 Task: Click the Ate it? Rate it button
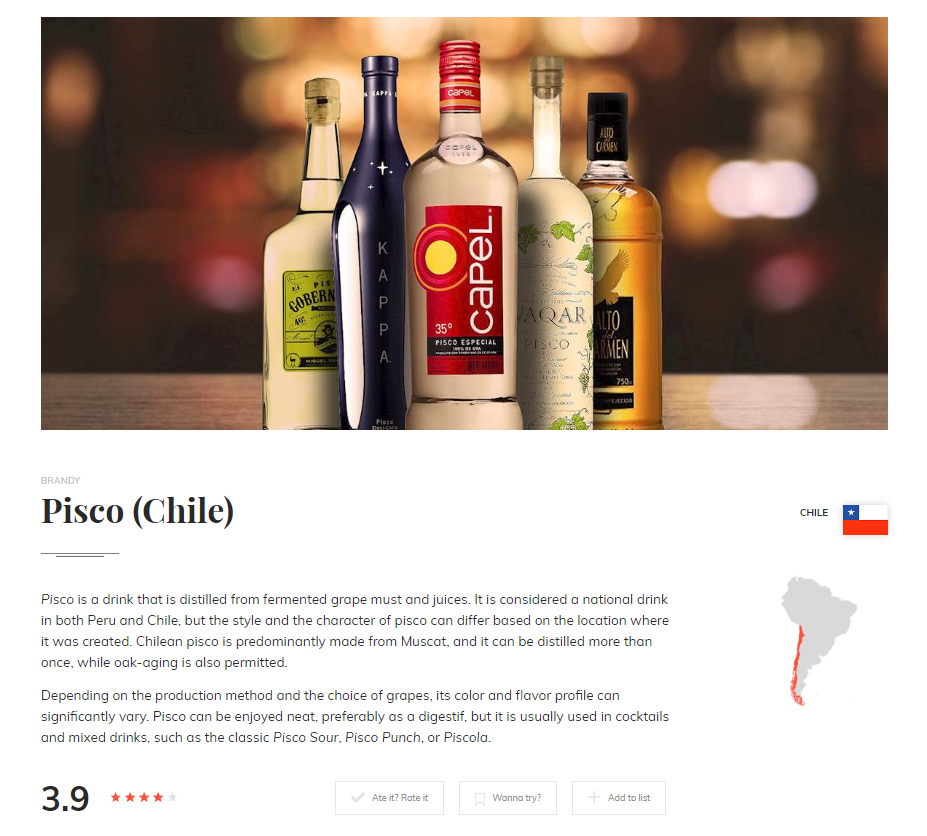click(389, 798)
